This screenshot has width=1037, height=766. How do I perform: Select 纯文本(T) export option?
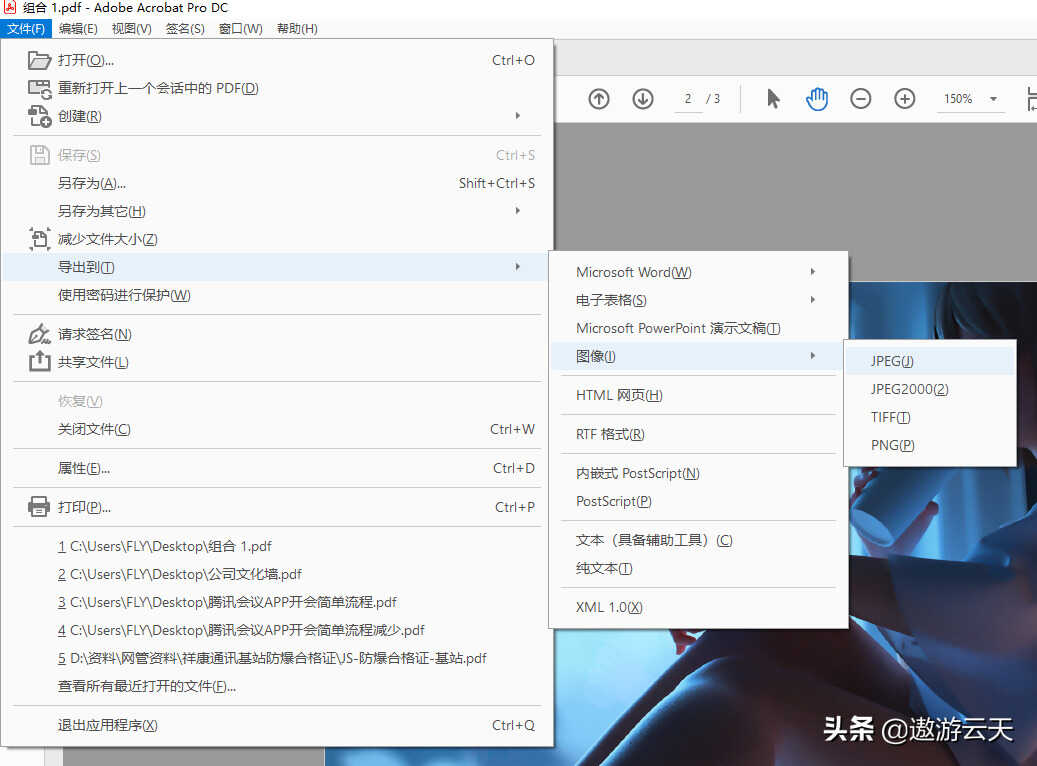698,568
